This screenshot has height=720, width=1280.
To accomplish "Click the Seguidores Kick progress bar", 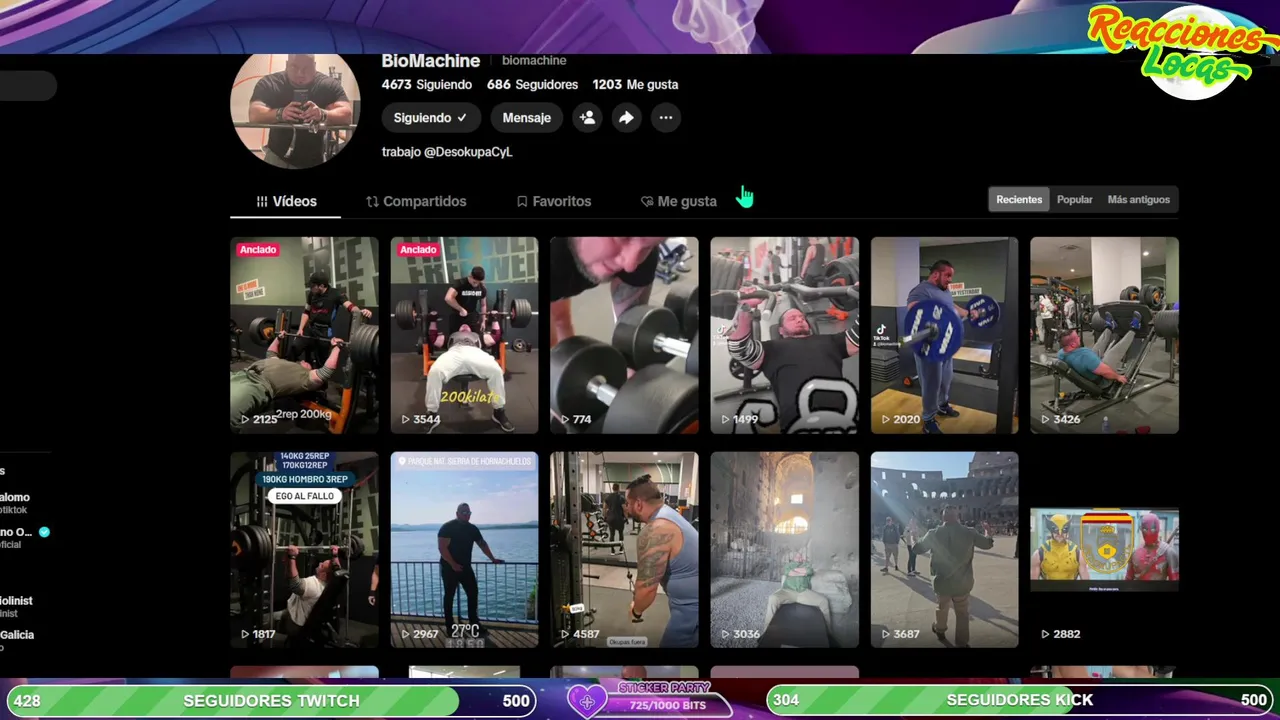I will [x=1020, y=700].
